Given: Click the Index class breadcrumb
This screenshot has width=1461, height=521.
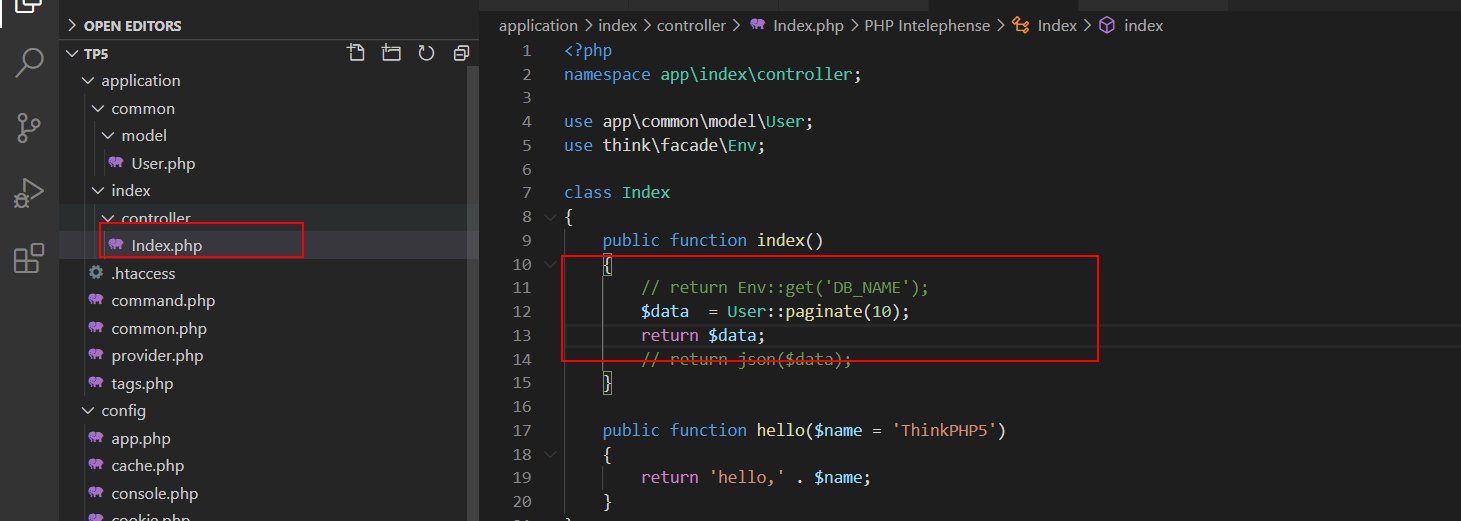Looking at the screenshot, I should click(1045, 26).
